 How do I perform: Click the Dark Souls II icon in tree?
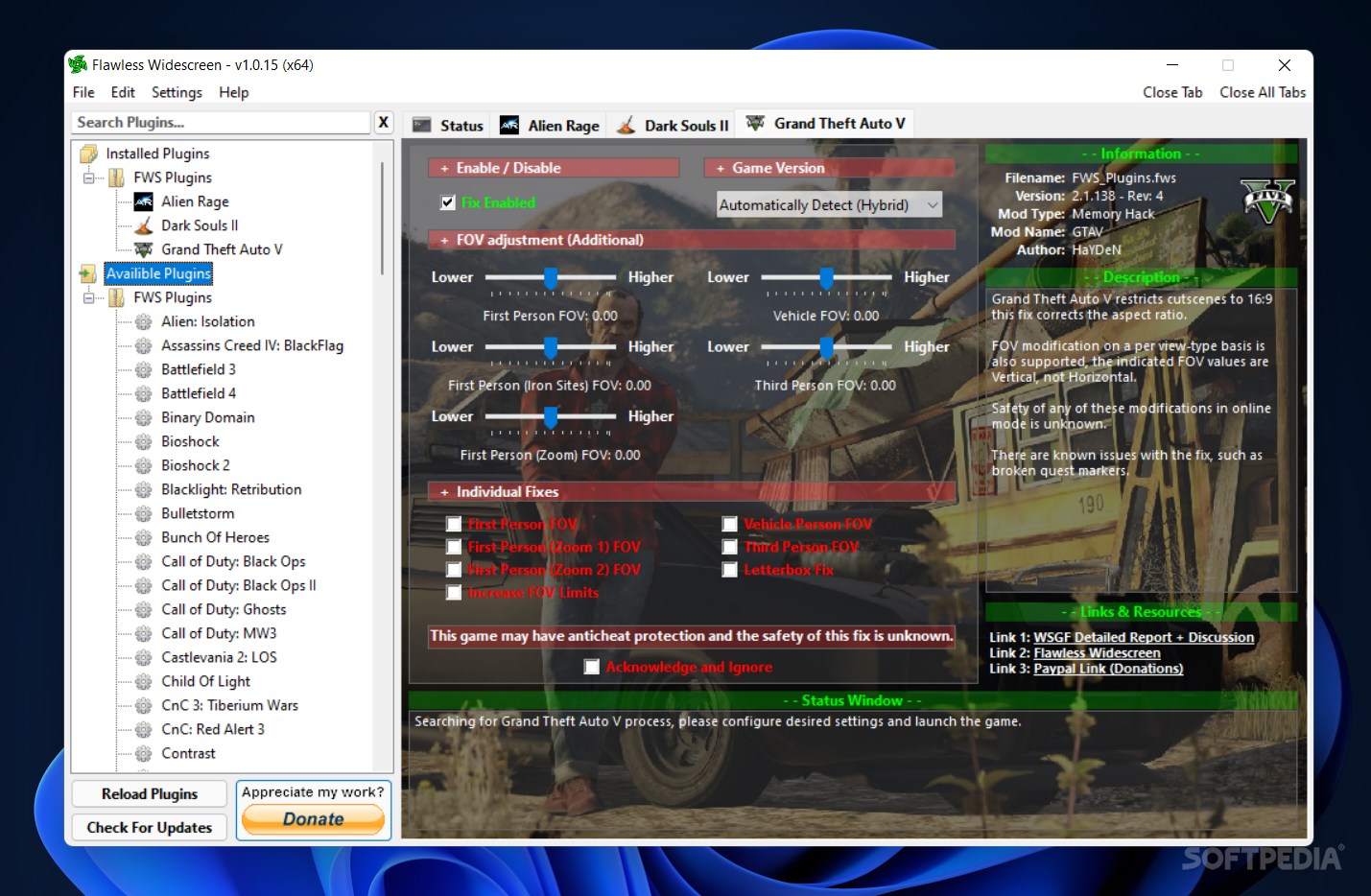point(143,225)
